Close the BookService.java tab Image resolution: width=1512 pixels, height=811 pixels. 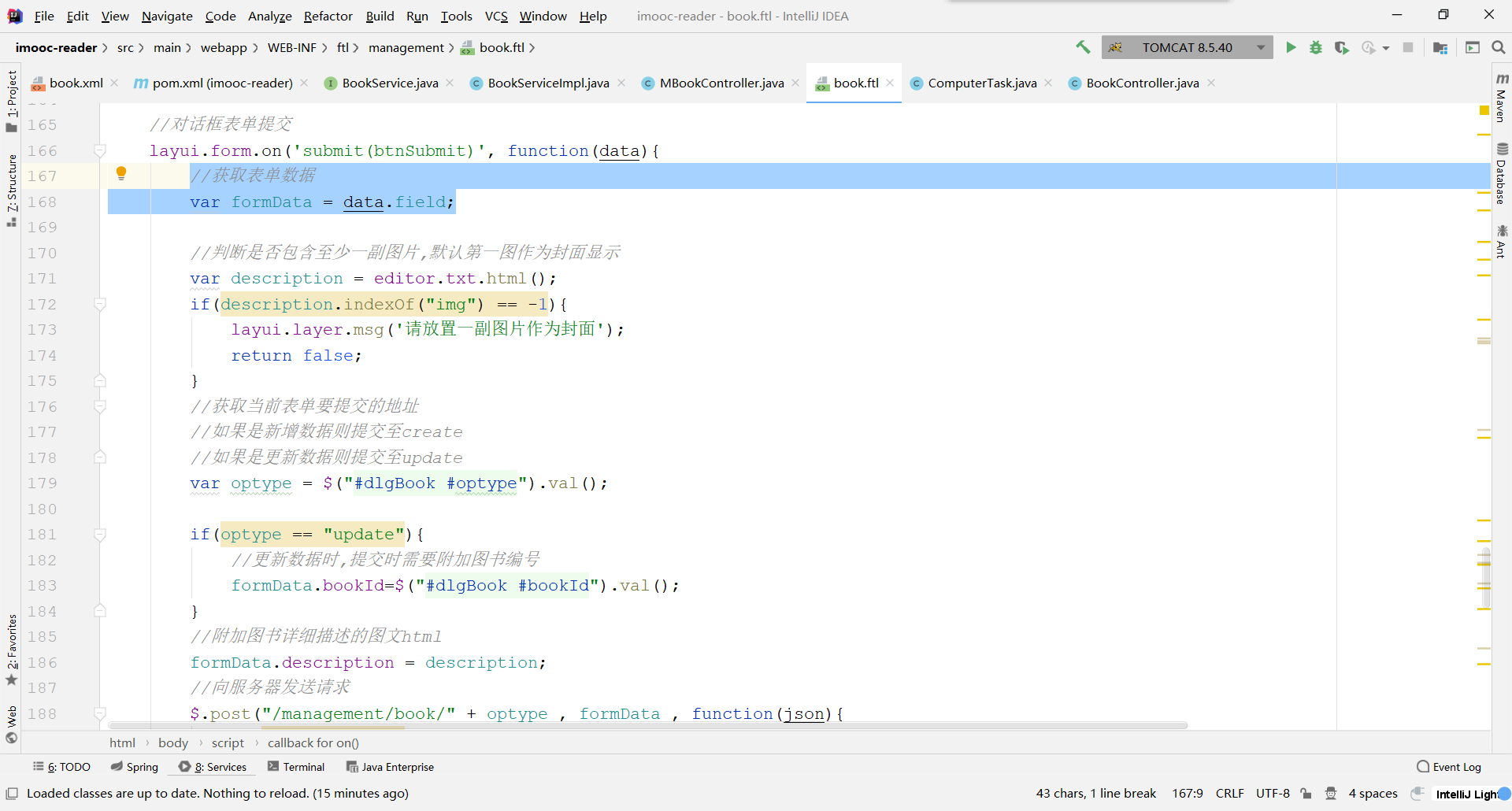[x=450, y=83]
